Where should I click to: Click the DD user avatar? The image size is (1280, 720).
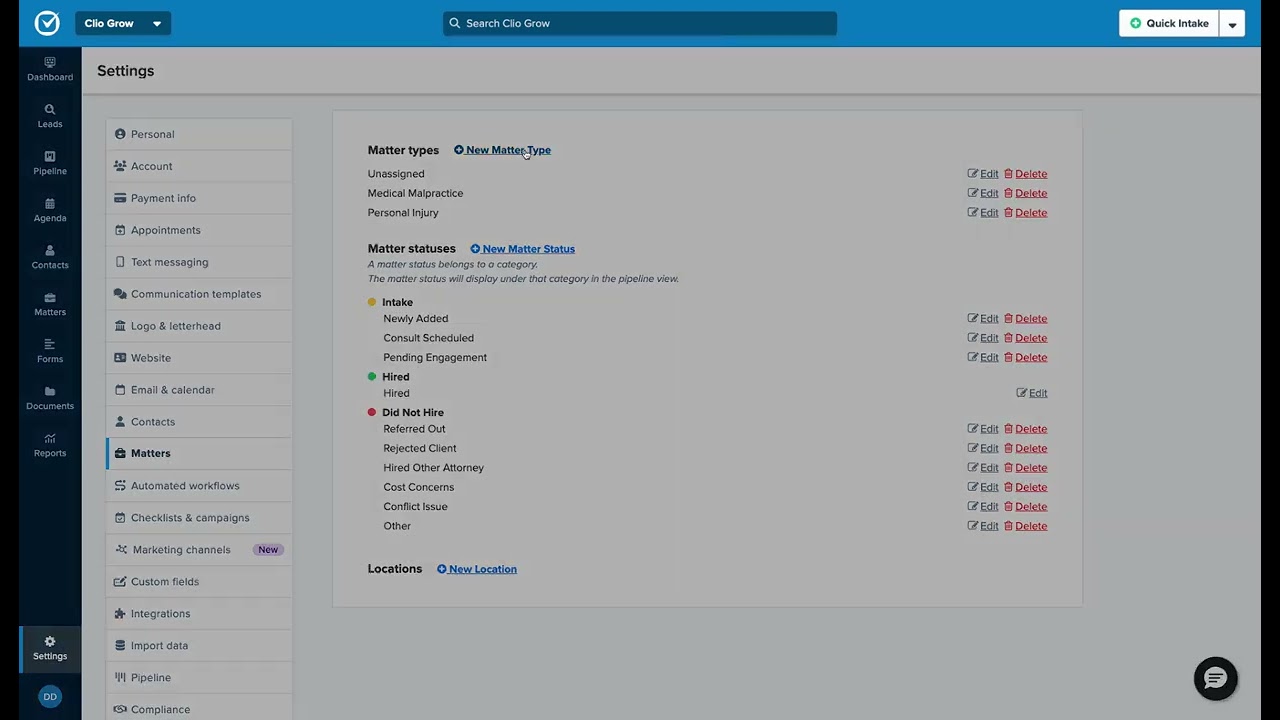50,696
